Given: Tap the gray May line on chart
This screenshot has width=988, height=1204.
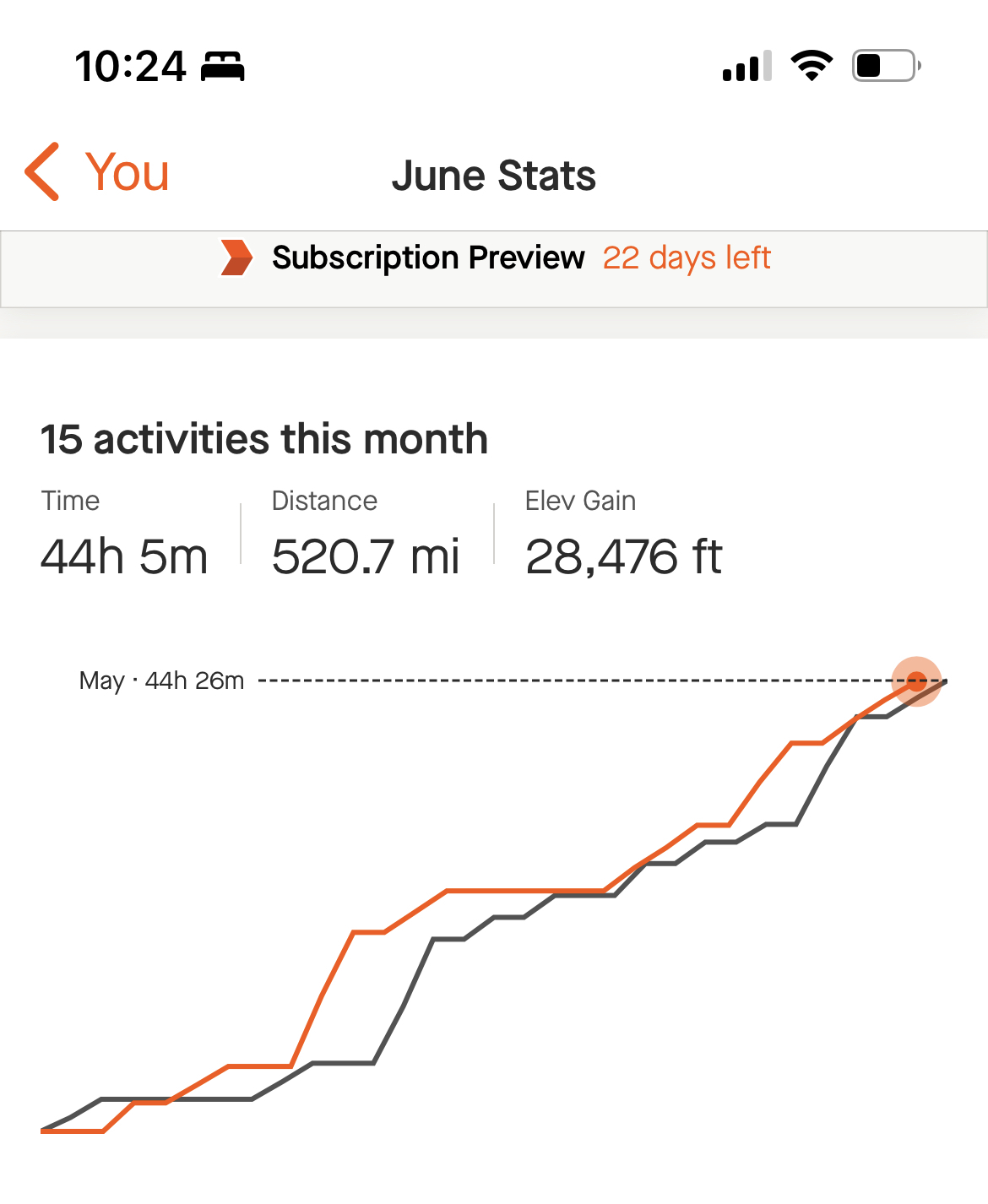Looking at the screenshot, I should [x=404, y=1005].
